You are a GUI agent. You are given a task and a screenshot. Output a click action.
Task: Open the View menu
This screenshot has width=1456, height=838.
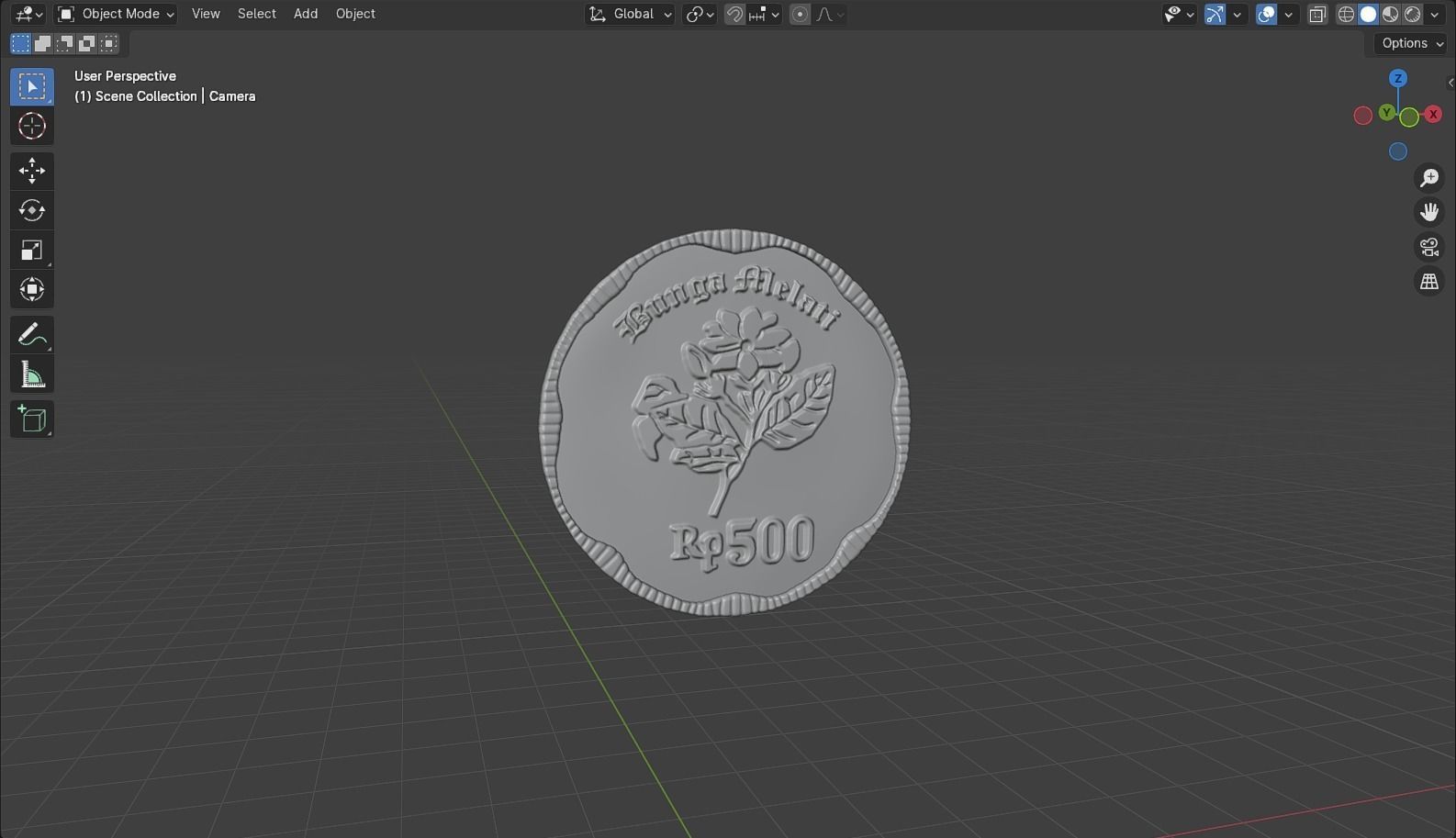coord(206,14)
